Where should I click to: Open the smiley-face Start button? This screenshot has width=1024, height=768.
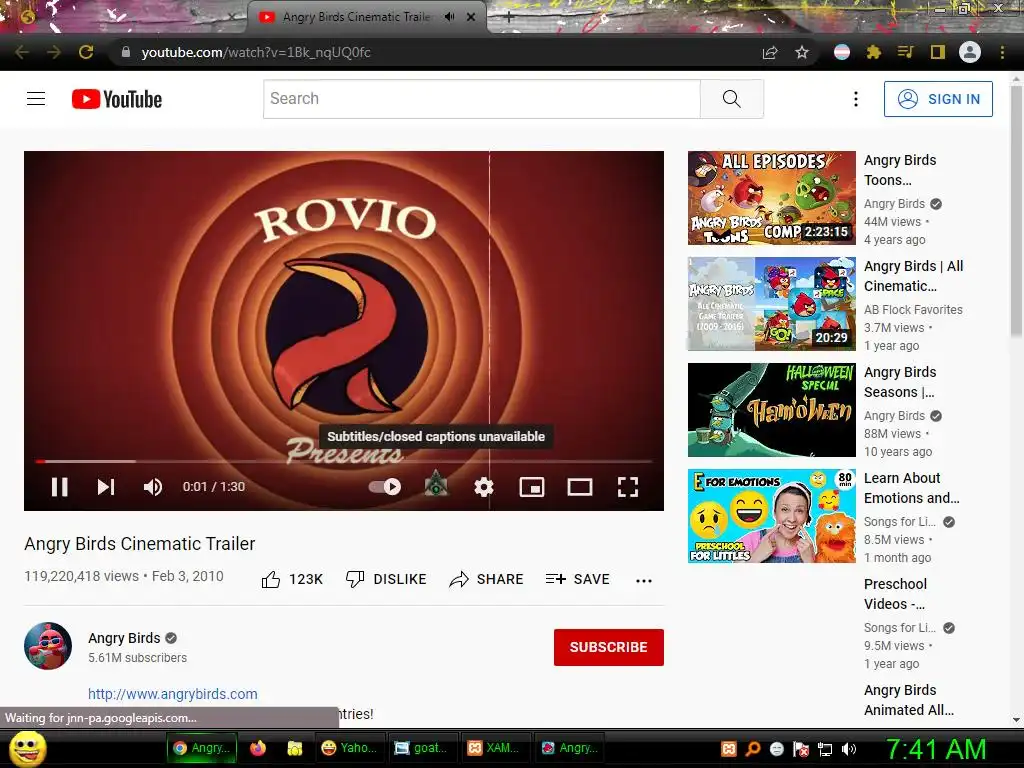click(27, 748)
